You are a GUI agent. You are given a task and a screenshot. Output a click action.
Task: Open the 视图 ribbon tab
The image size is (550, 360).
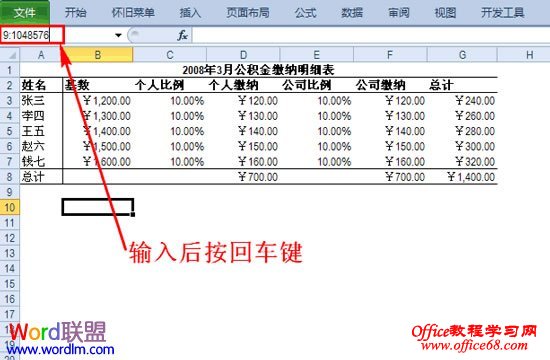[445, 13]
